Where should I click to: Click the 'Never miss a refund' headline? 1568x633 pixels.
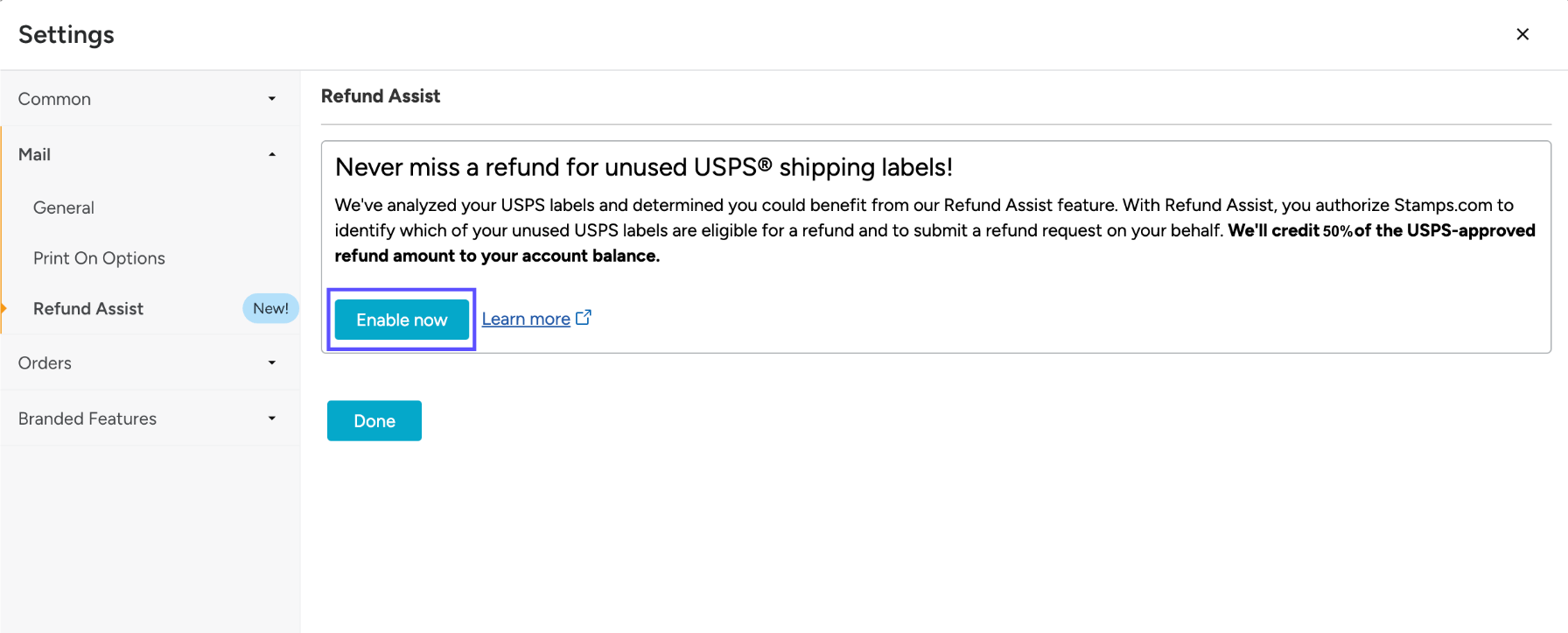[643, 167]
